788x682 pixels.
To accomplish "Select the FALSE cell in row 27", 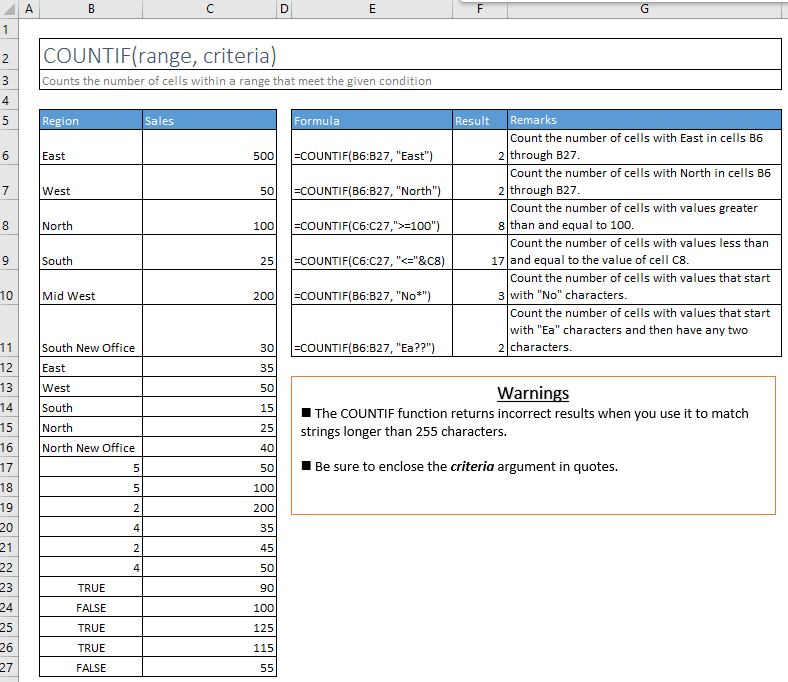I will [x=91, y=667].
